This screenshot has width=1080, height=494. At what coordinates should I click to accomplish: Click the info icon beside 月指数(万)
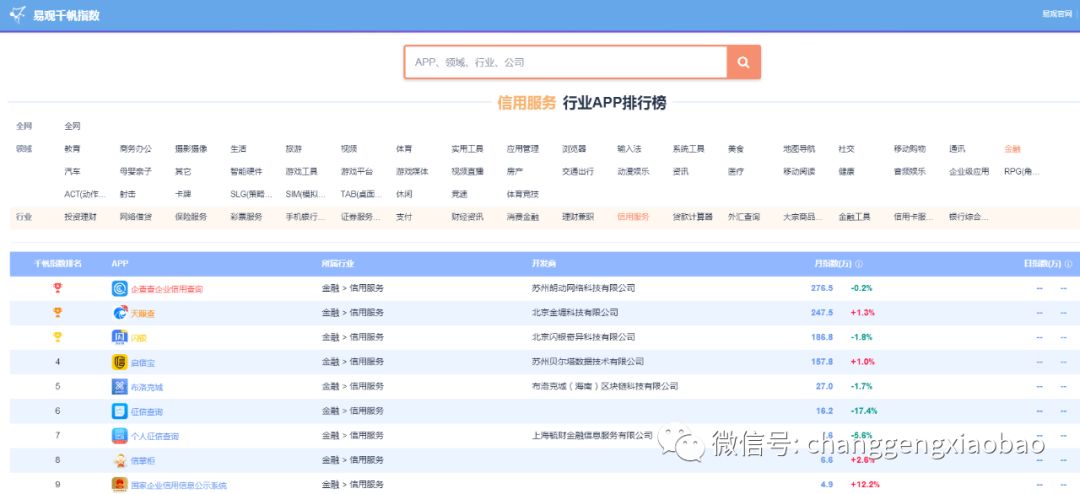(x=859, y=264)
